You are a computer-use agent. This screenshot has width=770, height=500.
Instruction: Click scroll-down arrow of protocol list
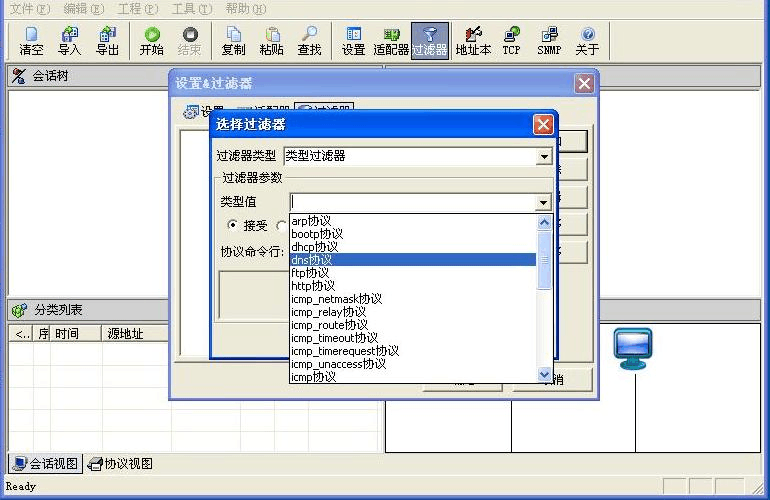click(545, 375)
